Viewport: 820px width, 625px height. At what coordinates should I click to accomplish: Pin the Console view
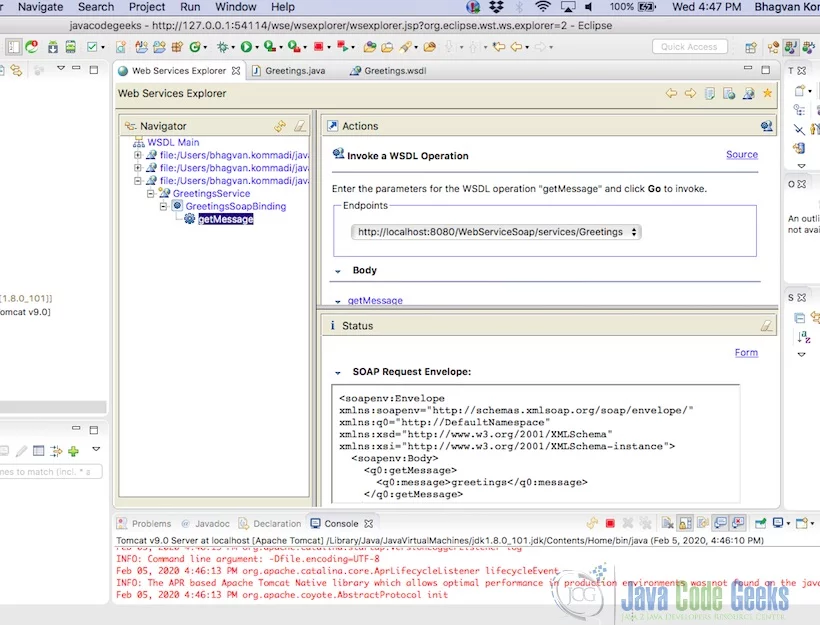[760, 523]
